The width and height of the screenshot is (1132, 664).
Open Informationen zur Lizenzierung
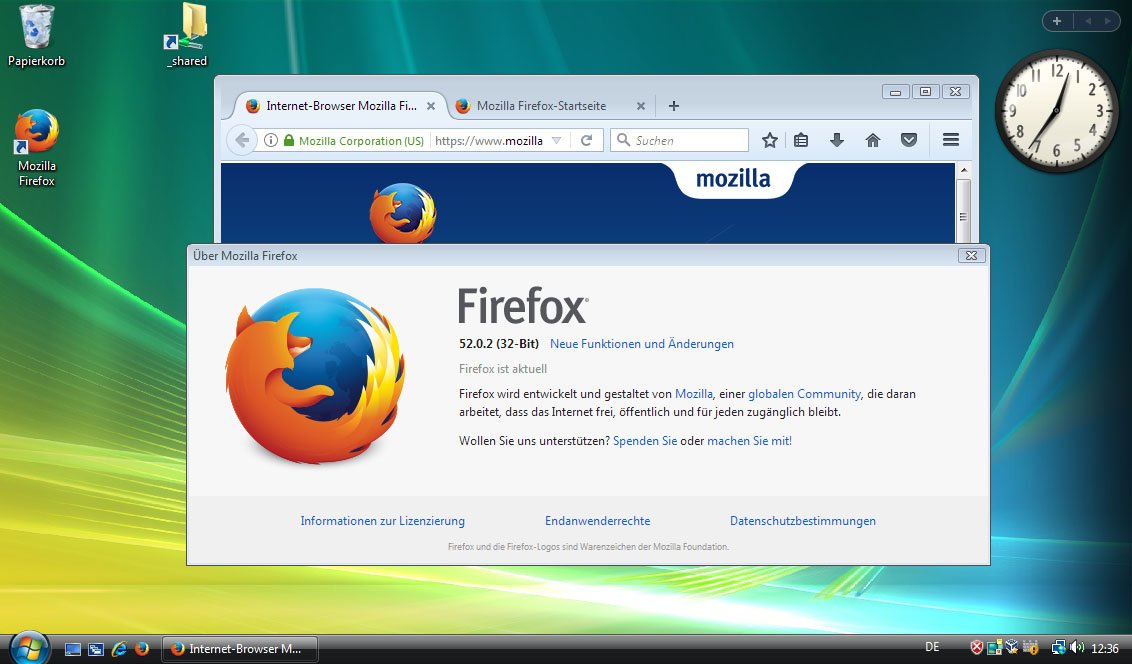[x=383, y=521]
